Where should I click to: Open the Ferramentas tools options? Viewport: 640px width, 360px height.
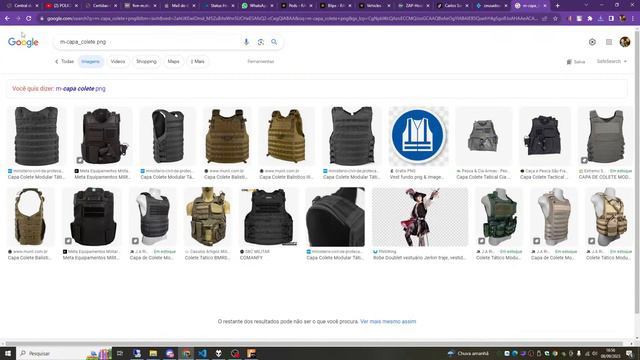pos(260,62)
